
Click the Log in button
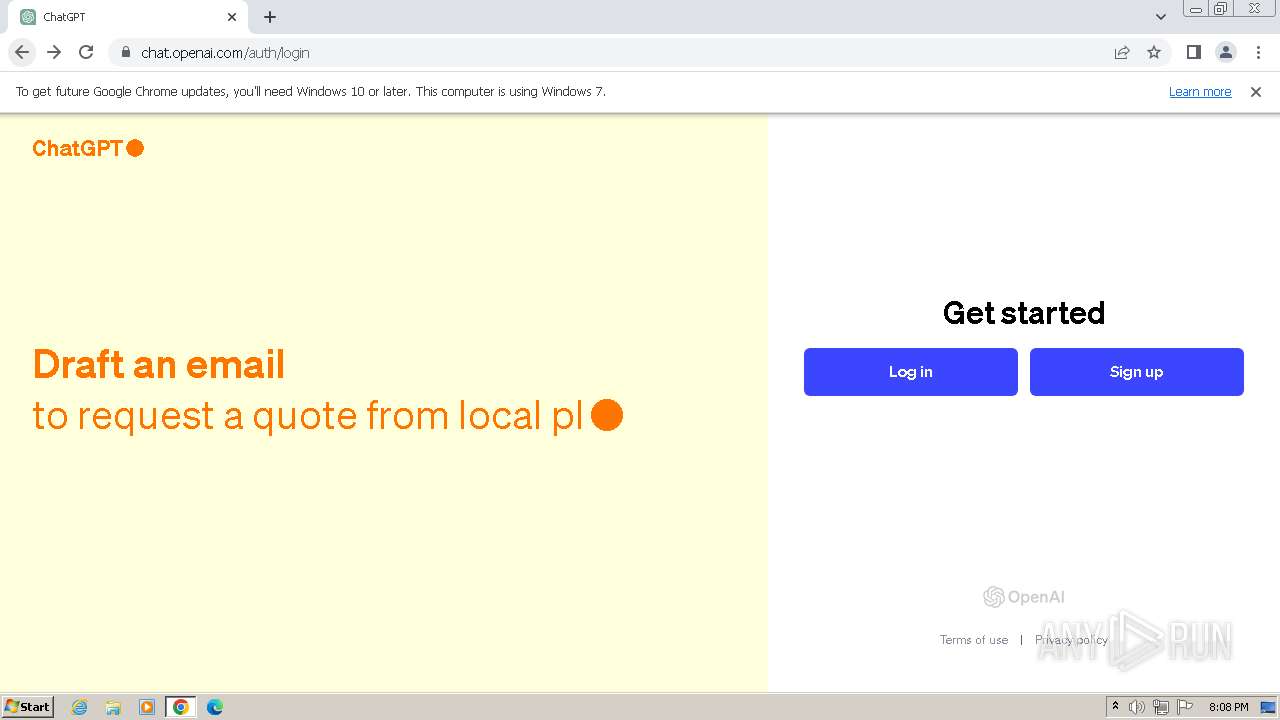(x=911, y=372)
